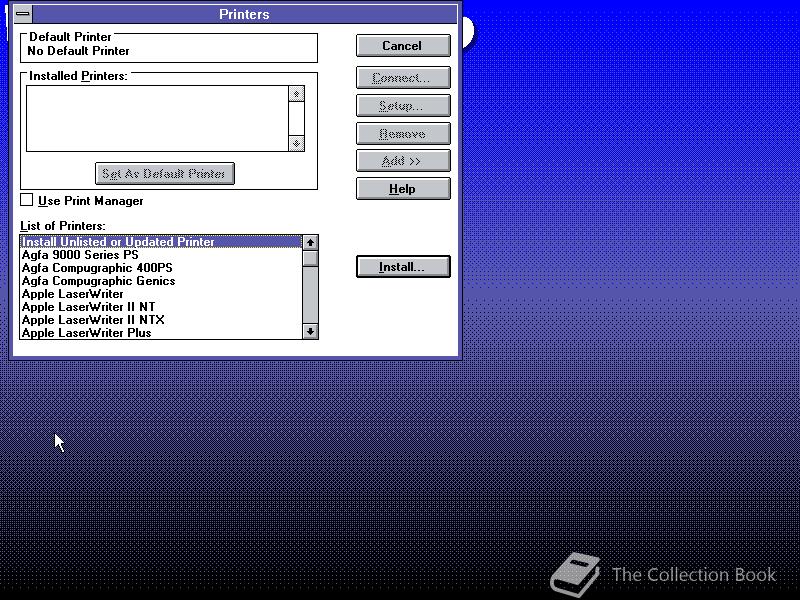Select Agfa 9000 Series PS
Image resolution: width=800 pixels, height=600 pixels.
click(x=161, y=255)
